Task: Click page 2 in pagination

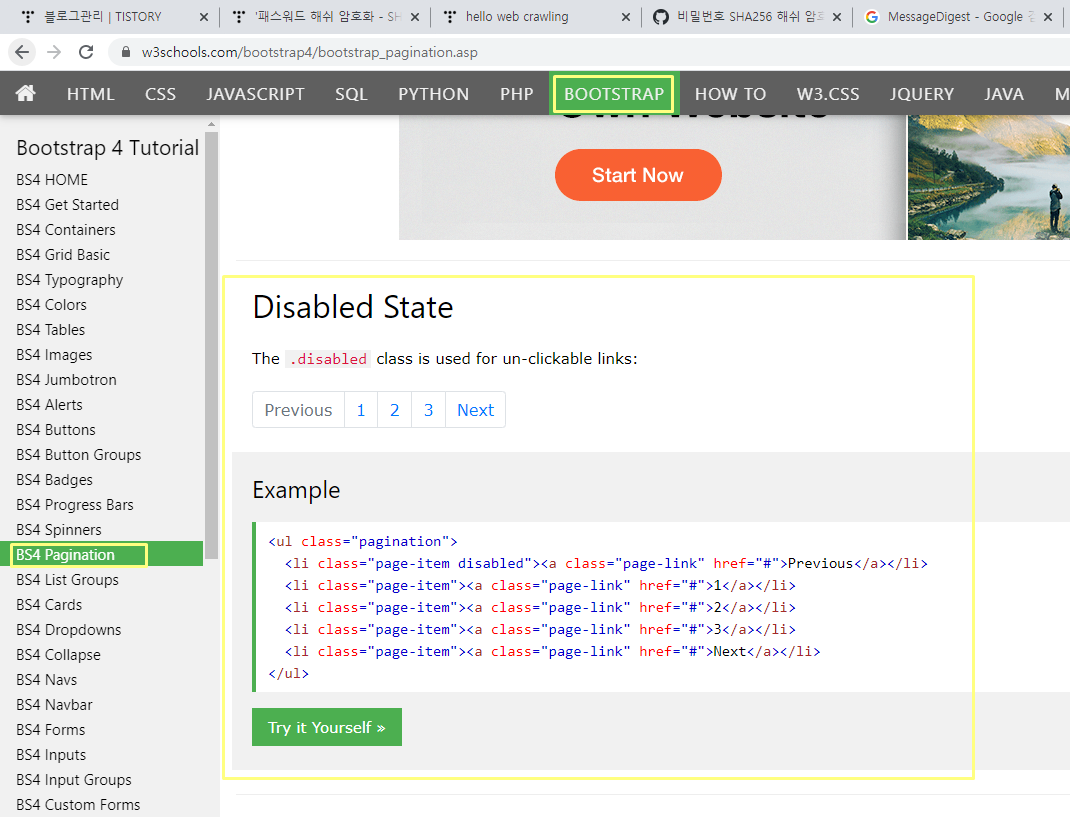Action: pos(394,410)
